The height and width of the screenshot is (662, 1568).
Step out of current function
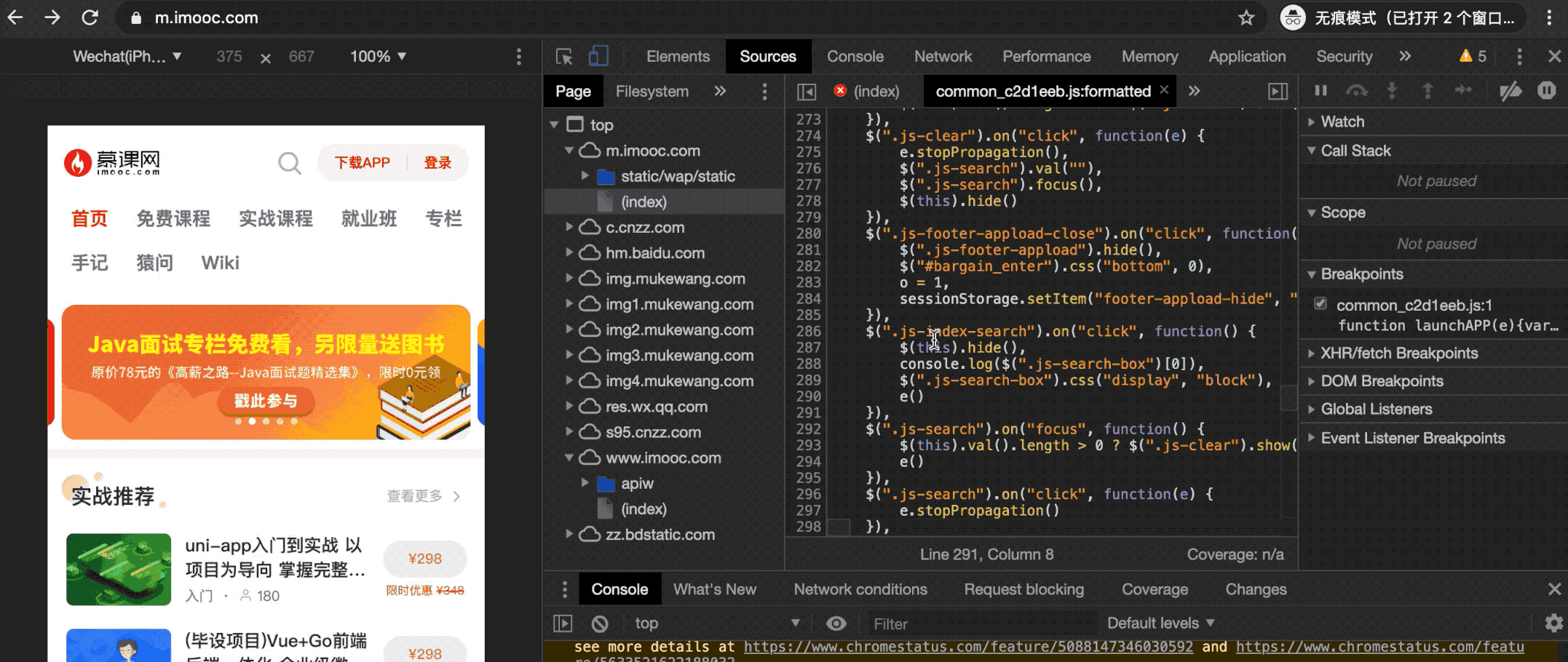pyautogui.click(x=1428, y=90)
